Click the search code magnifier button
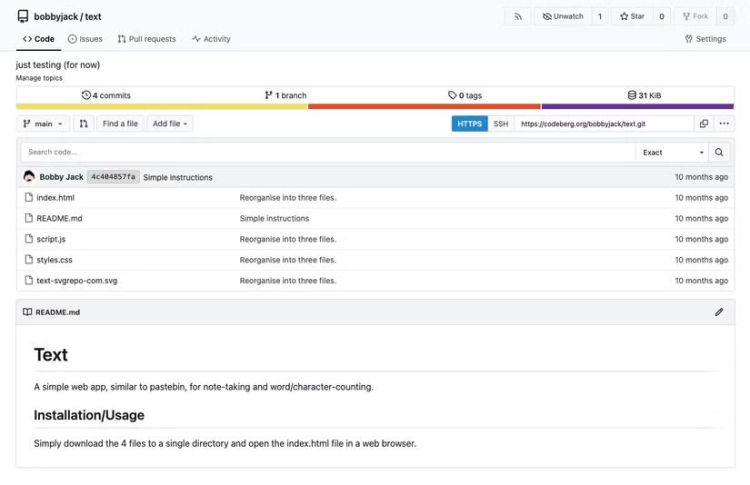The image size is (750, 485). [720, 152]
